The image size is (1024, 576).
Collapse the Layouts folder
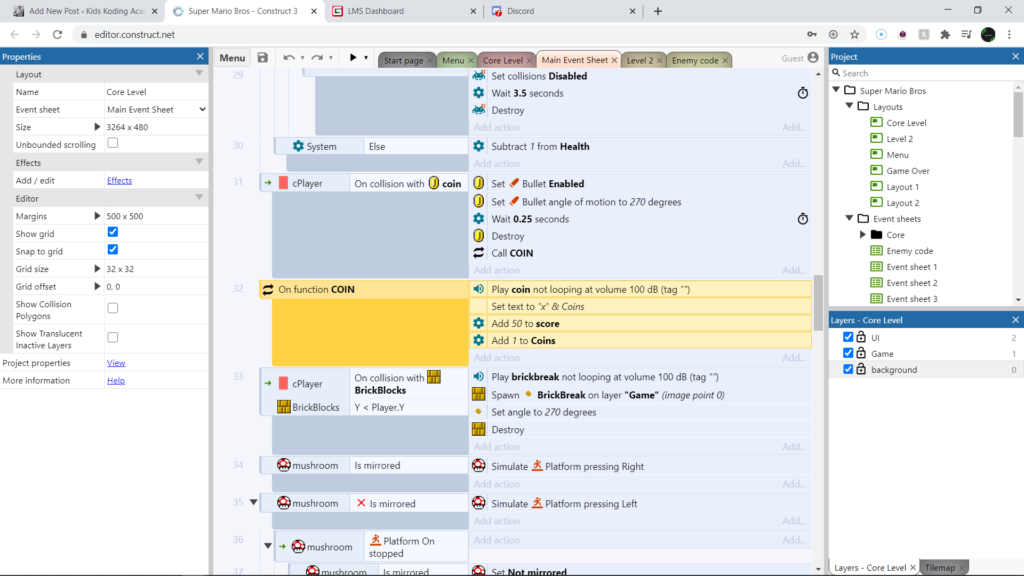pos(849,106)
